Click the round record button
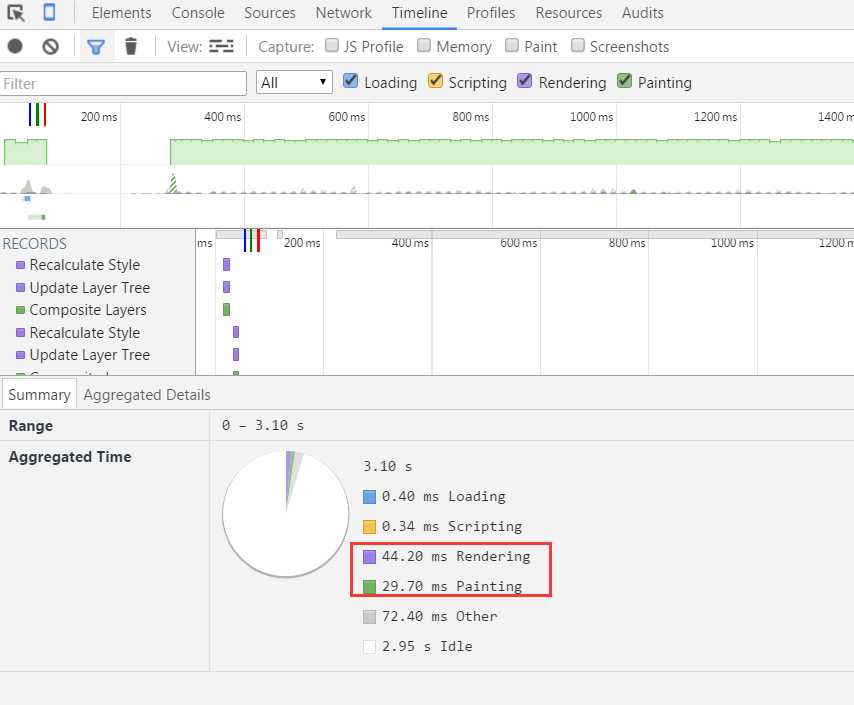Viewport: 854px width, 705px height. click(x=15, y=46)
